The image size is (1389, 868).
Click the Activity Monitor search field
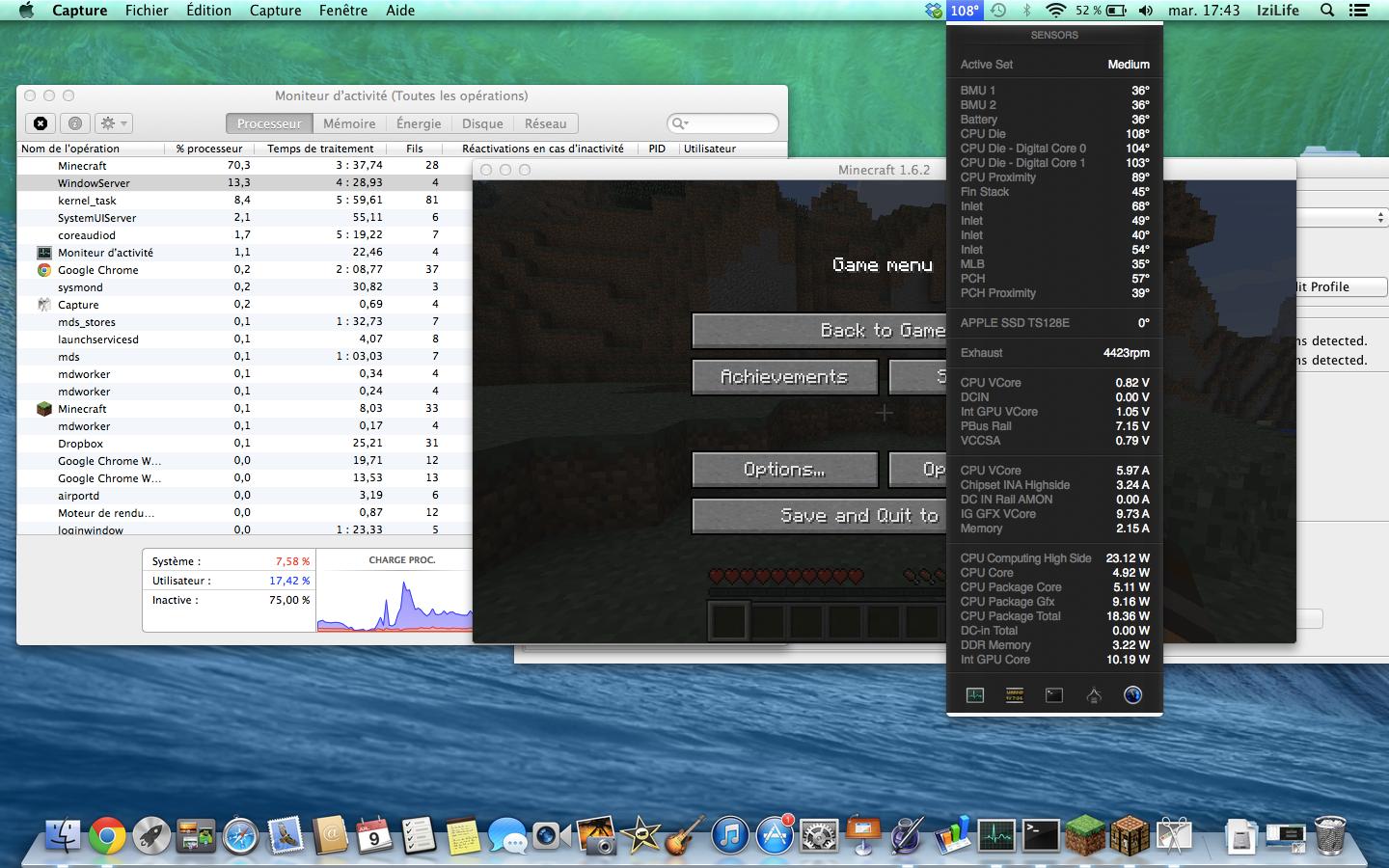(x=722, y=123)
